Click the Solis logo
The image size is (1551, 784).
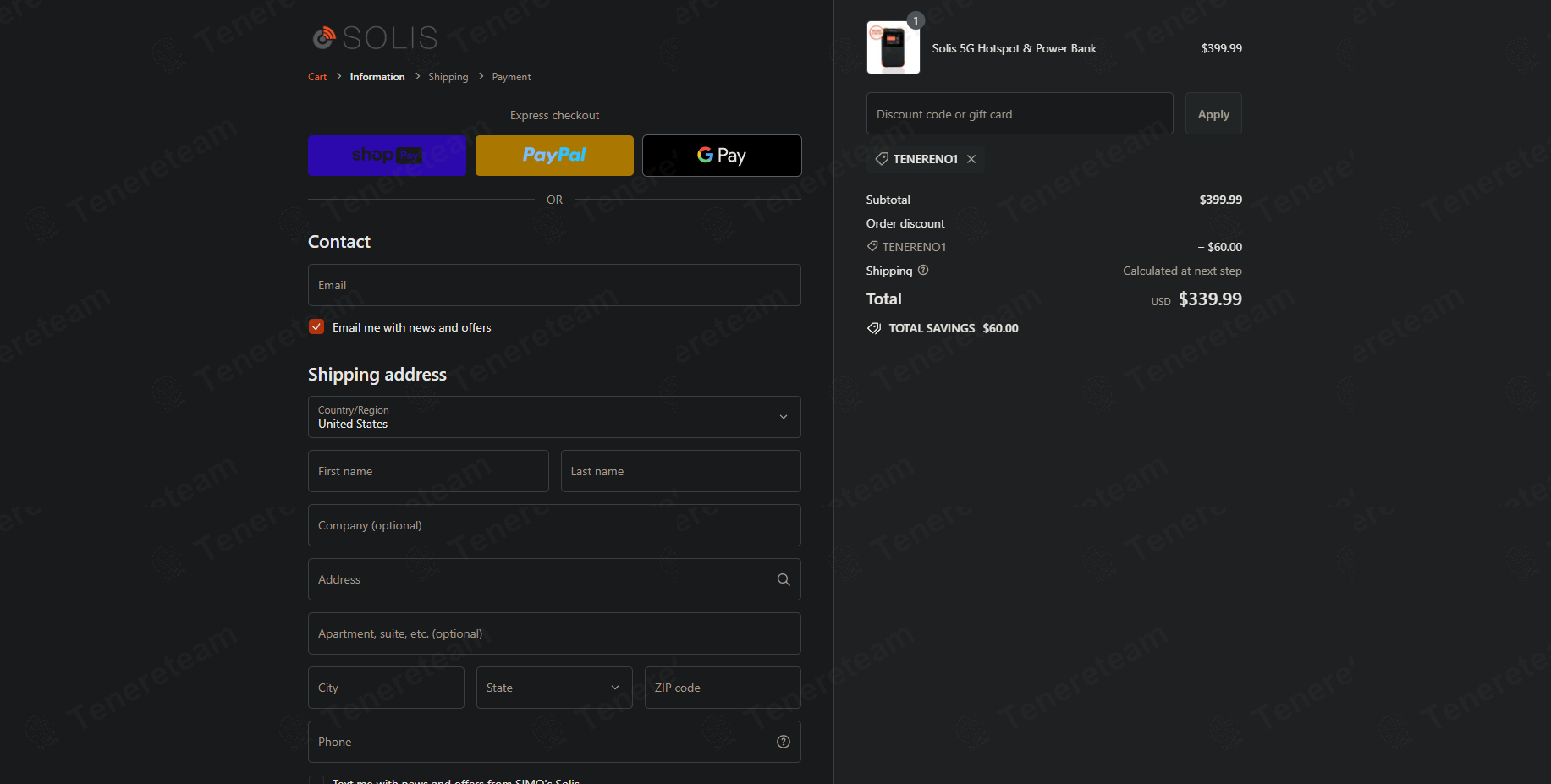pos(375,37)
